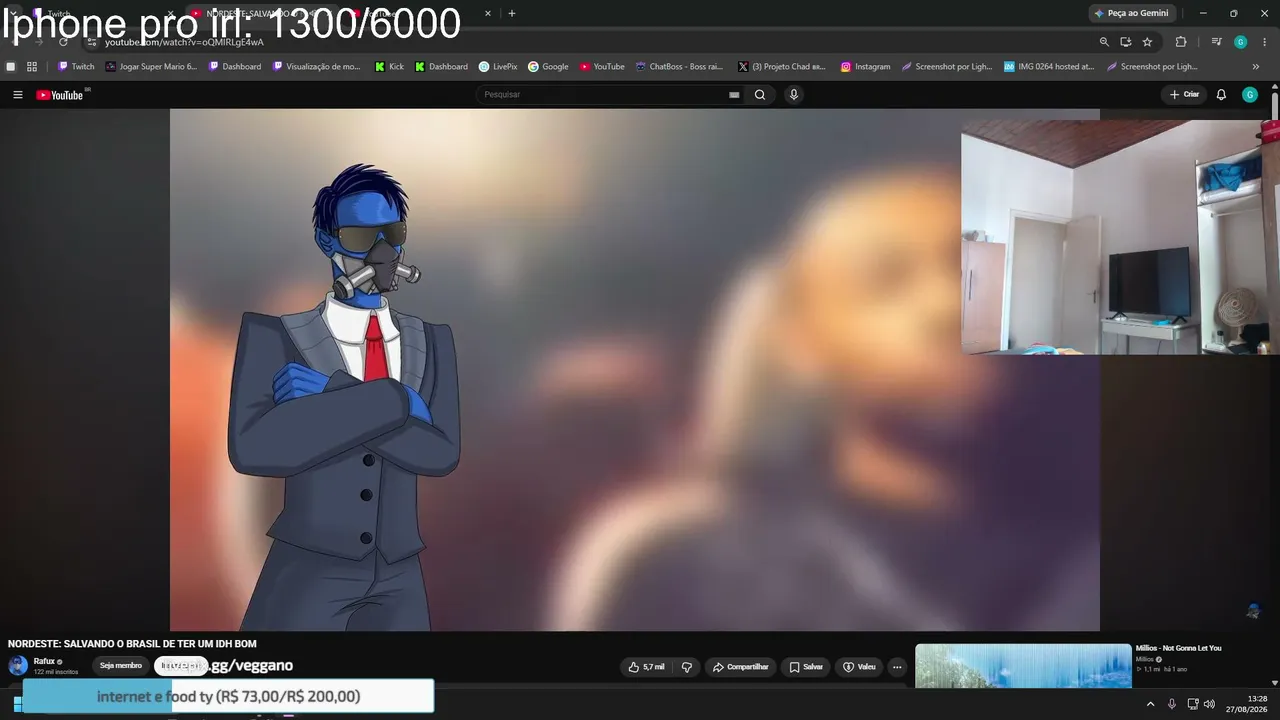Open the Visualização de mo... bookmark
1280x720 pixels.
316,67
